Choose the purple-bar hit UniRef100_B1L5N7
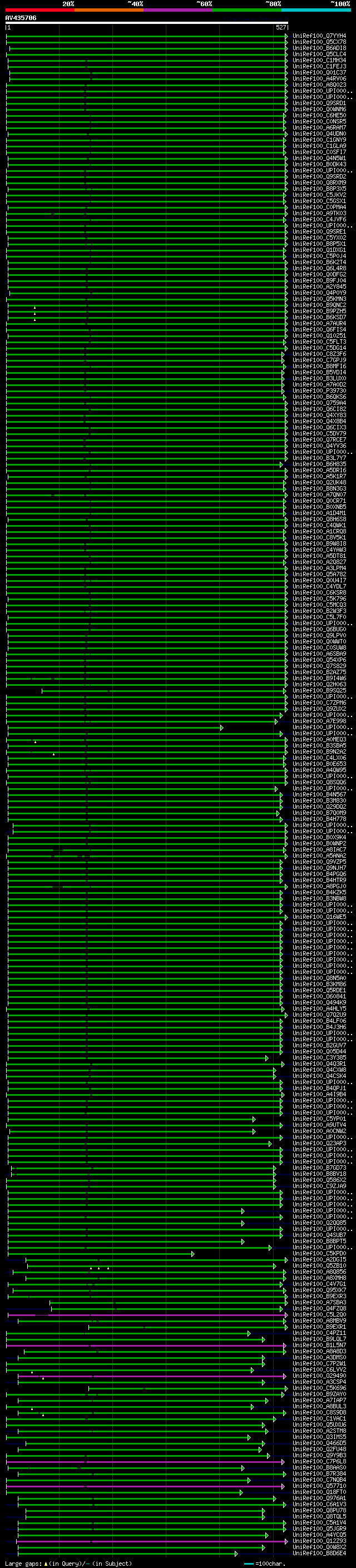This screenshot has height=1568, width=356. click(x=319, y=1345)
